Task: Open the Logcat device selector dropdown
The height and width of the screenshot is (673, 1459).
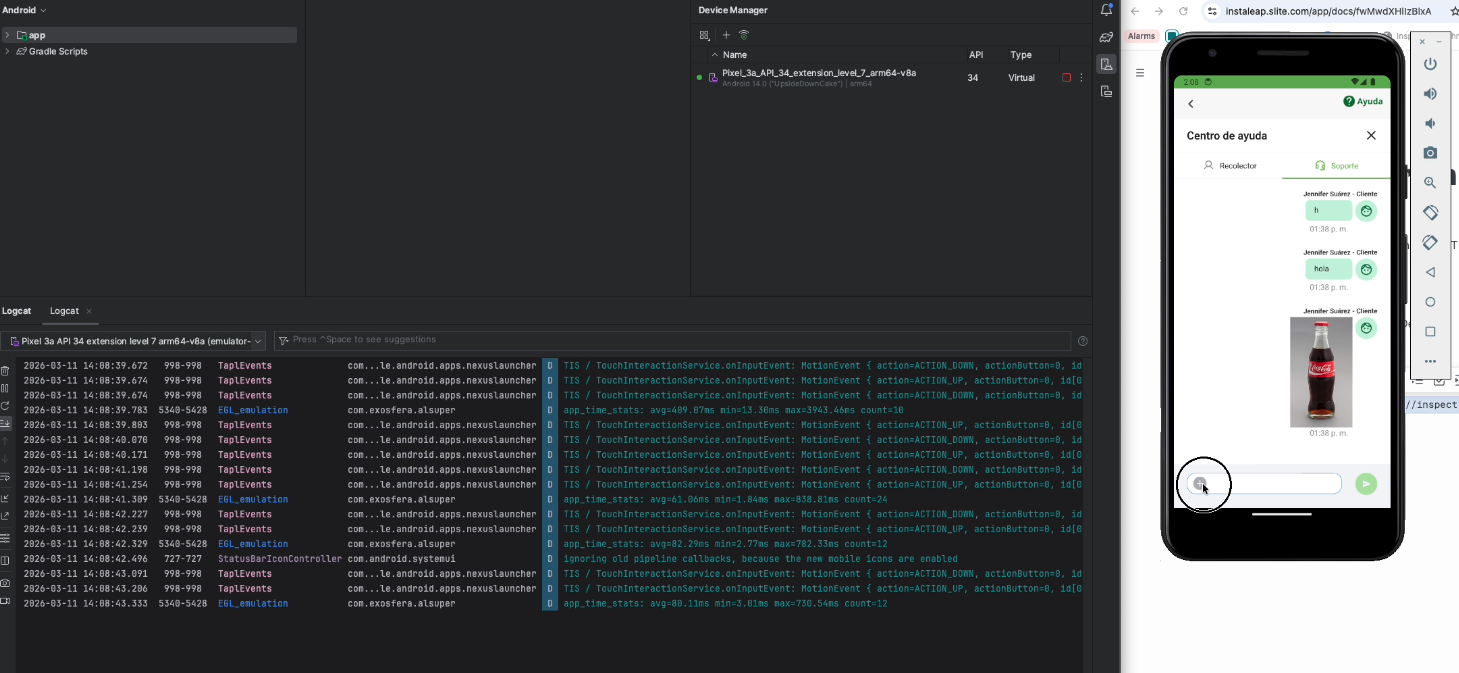Action: coord(133,341)
